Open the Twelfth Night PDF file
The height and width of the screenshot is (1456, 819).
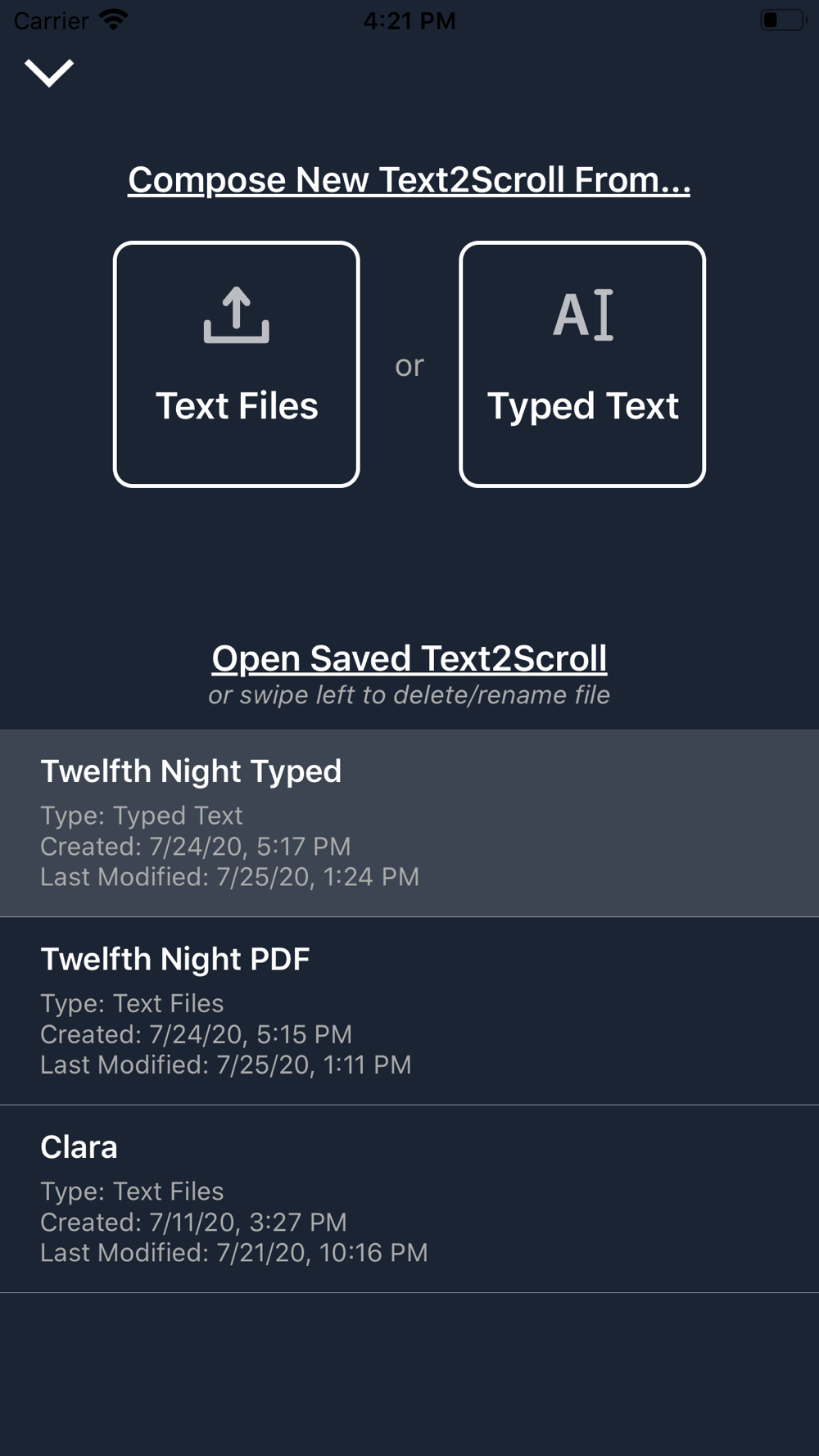click(x=409, y=1011)
